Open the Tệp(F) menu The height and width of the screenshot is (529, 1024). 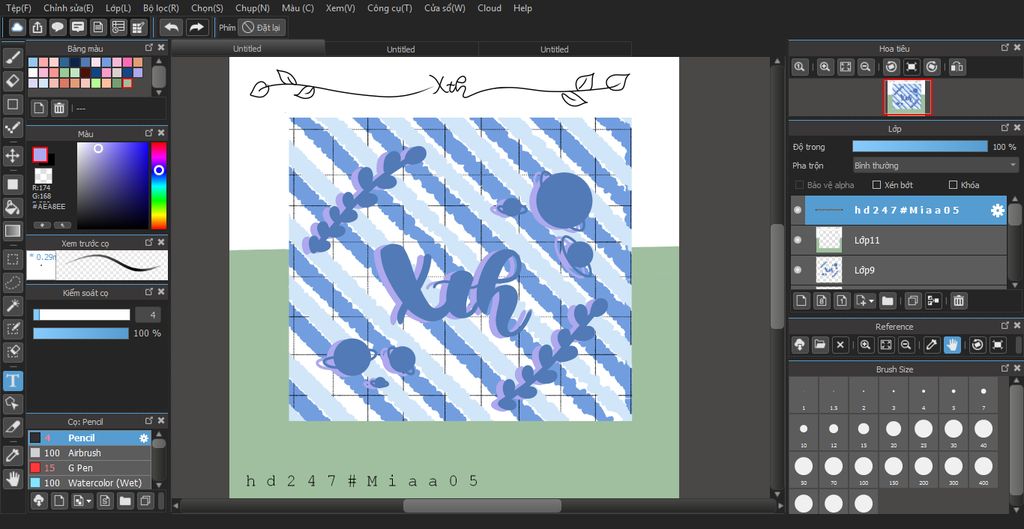point(18,8)
